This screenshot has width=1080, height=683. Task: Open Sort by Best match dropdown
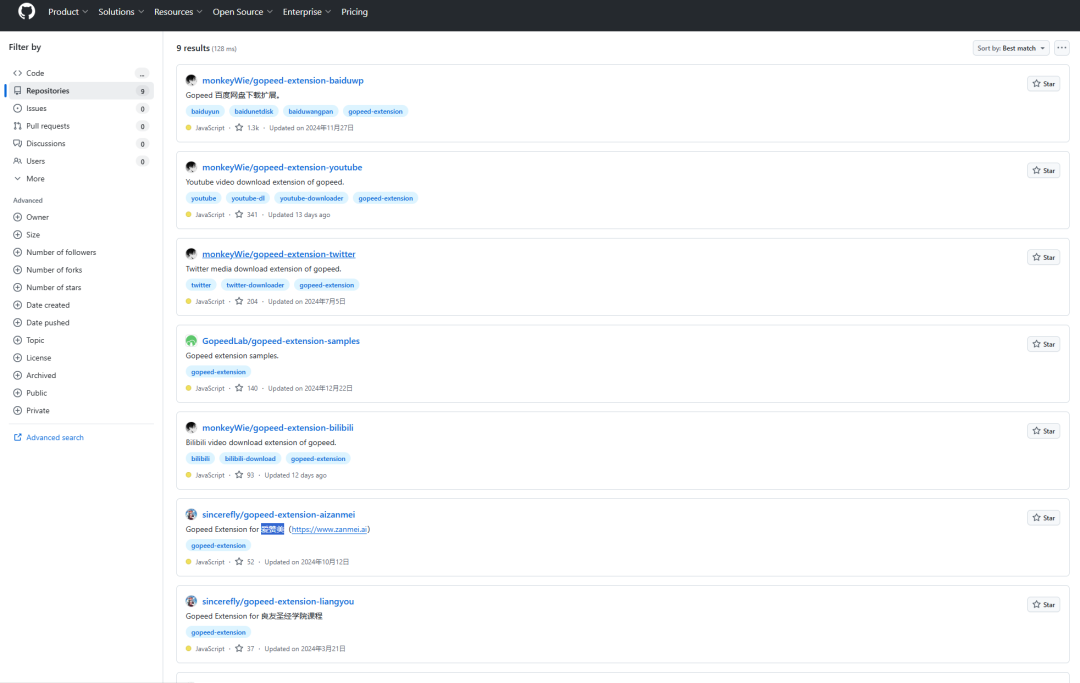point(1011,48)
